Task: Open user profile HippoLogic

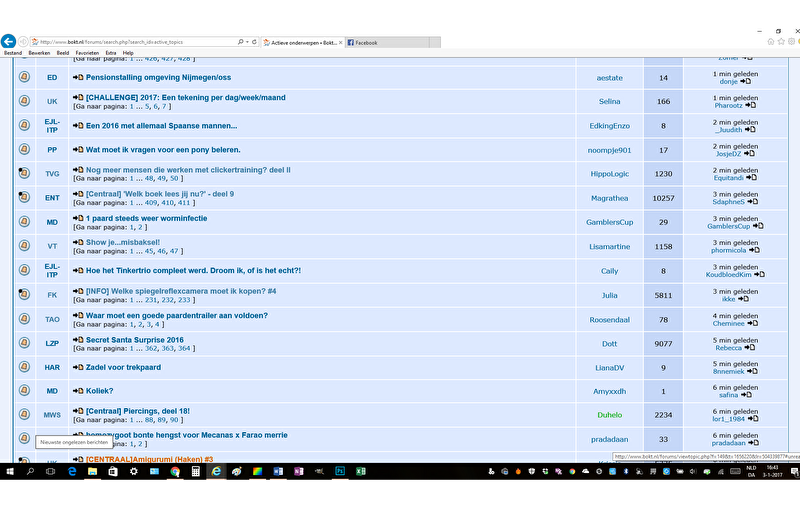Action: coord(609,174)
